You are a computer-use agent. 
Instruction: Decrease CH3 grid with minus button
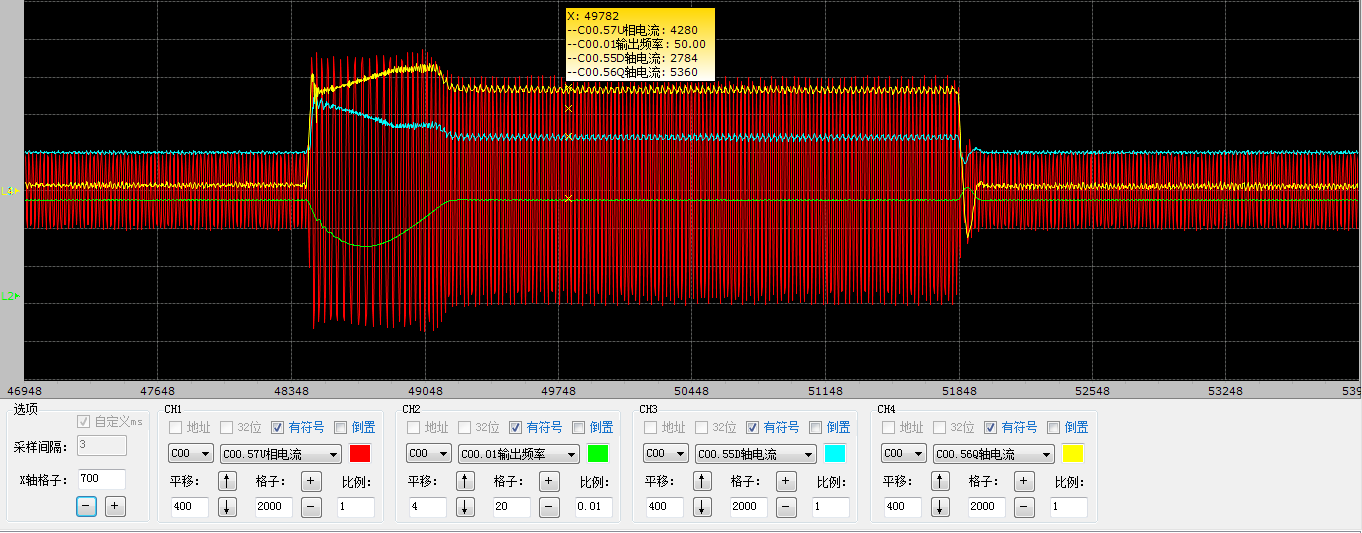pos(787,506)
